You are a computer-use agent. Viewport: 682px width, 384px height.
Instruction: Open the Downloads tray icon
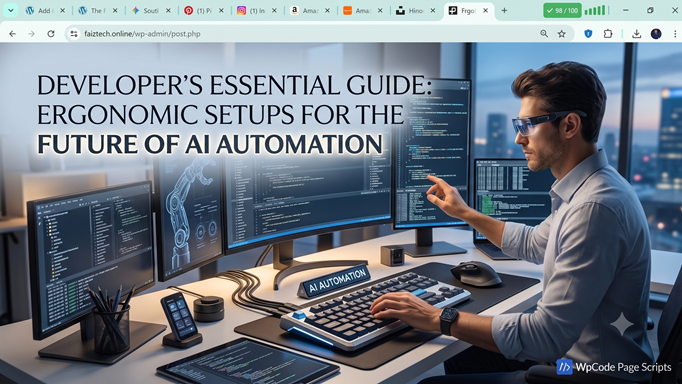636,33
